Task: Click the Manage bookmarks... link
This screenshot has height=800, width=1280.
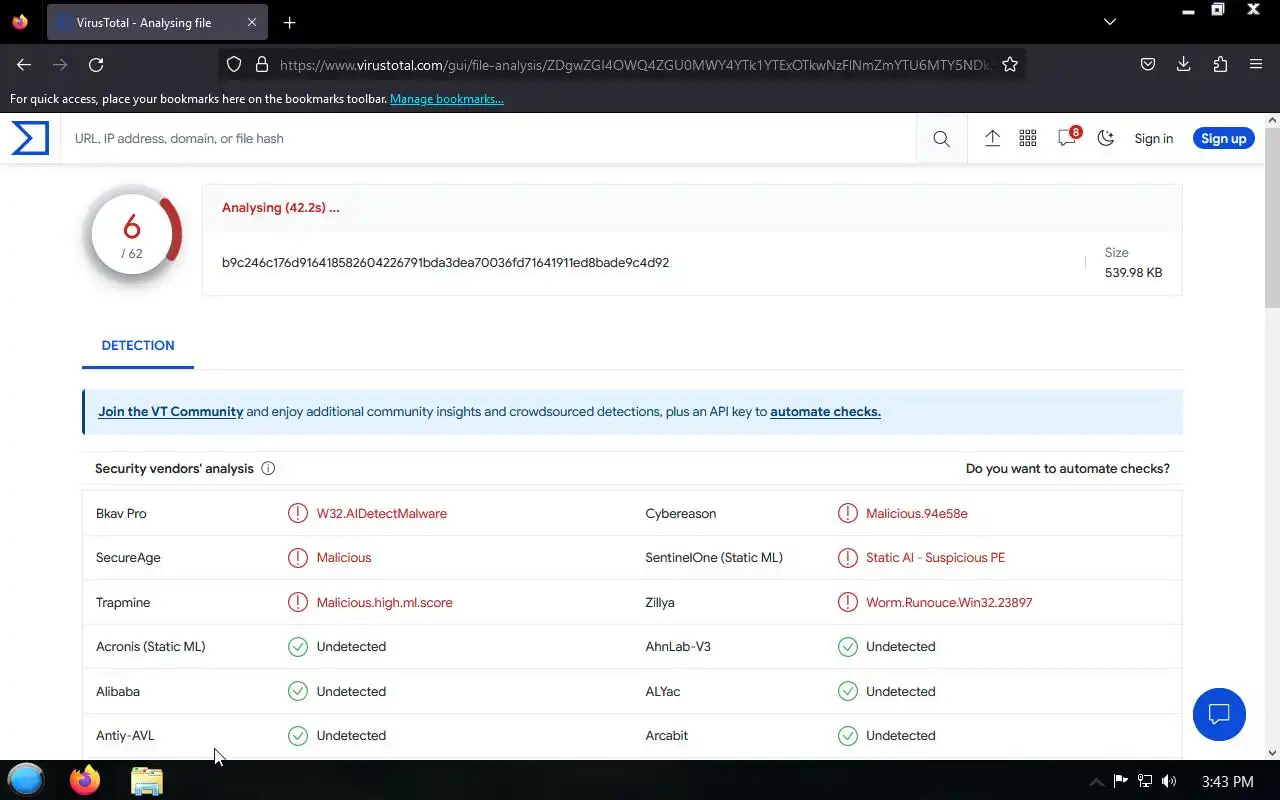Action: click(x=447, y=99)
